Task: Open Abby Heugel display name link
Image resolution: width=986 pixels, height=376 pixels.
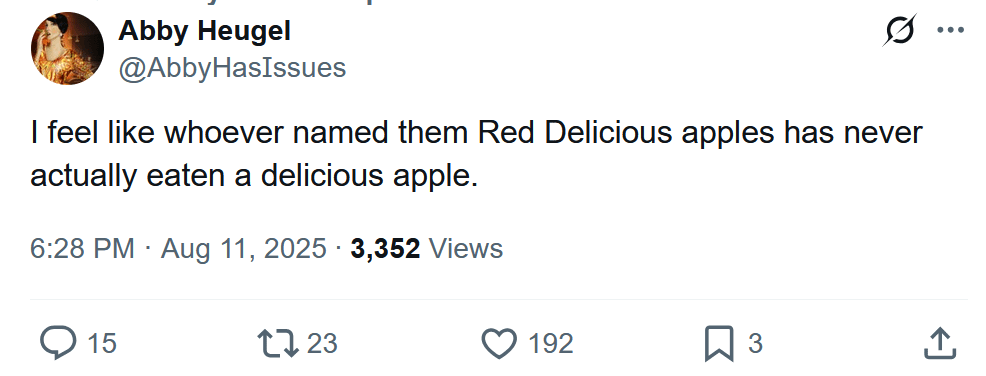Action: pyautogui.click(x=204, y=31)
